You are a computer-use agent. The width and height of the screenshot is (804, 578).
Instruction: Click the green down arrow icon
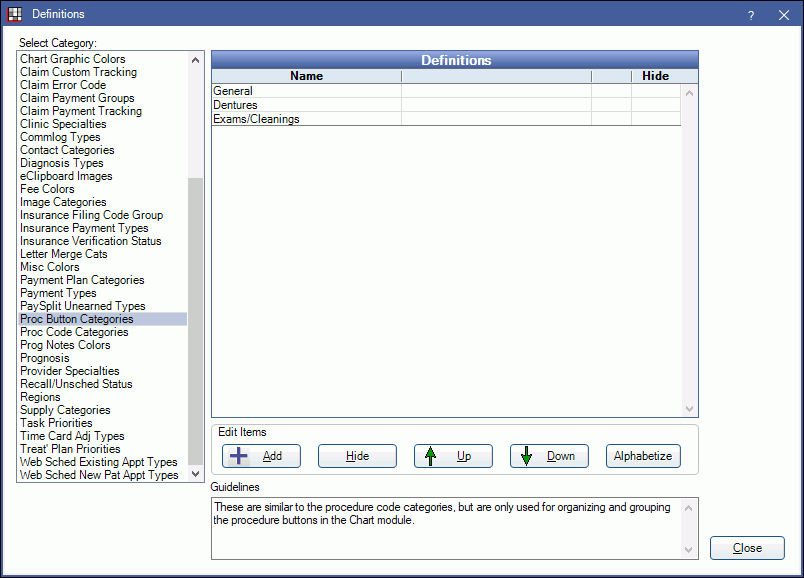pos(525,455)
